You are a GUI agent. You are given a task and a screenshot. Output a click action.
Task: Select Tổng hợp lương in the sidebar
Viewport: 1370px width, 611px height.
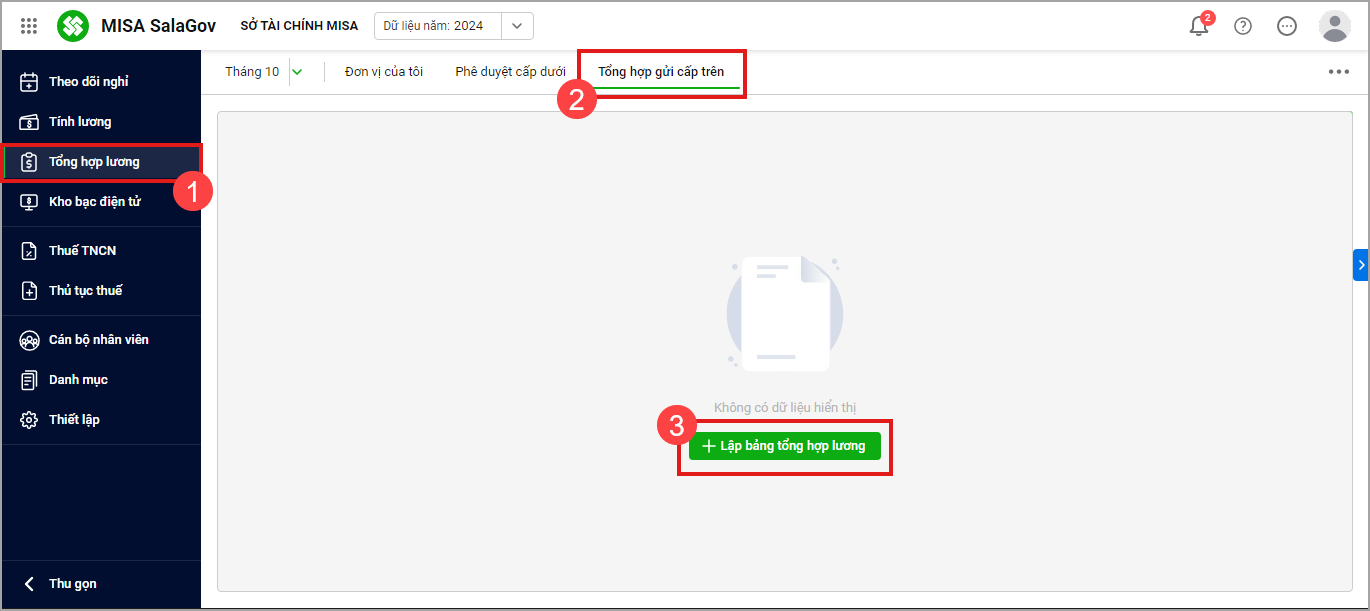pyautogui.click(x=94, y=162)
